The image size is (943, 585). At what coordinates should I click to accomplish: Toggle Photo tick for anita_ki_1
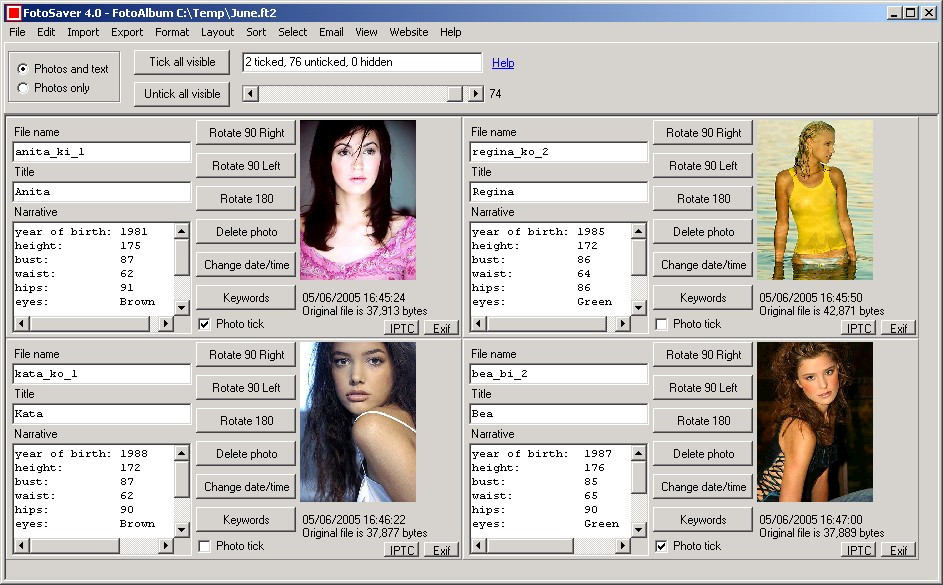tap(204, 324)
